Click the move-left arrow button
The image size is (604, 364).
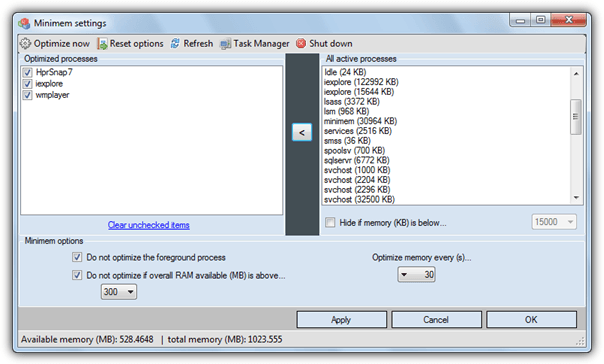coord(302,133)
